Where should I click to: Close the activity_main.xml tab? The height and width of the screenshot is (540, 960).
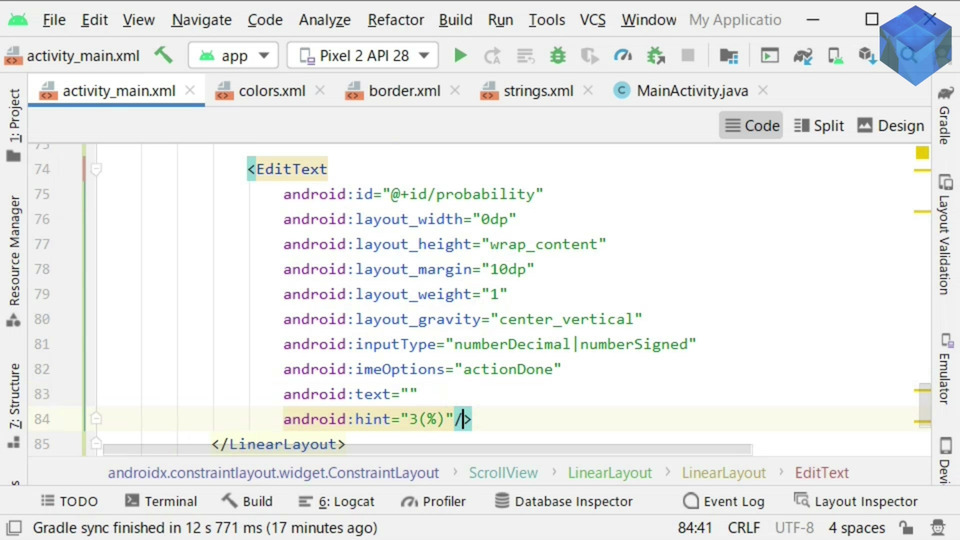pos(190,90)
